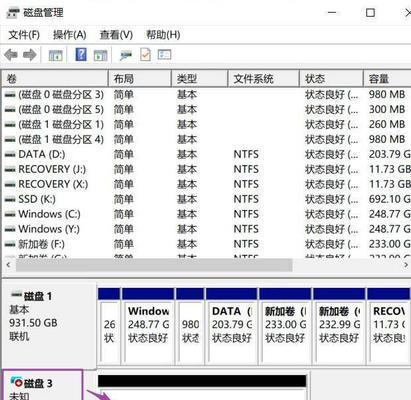Open the blue help question-mark icon
The width and height of the screenshot is (411, 400).
[x=81, y=54]
